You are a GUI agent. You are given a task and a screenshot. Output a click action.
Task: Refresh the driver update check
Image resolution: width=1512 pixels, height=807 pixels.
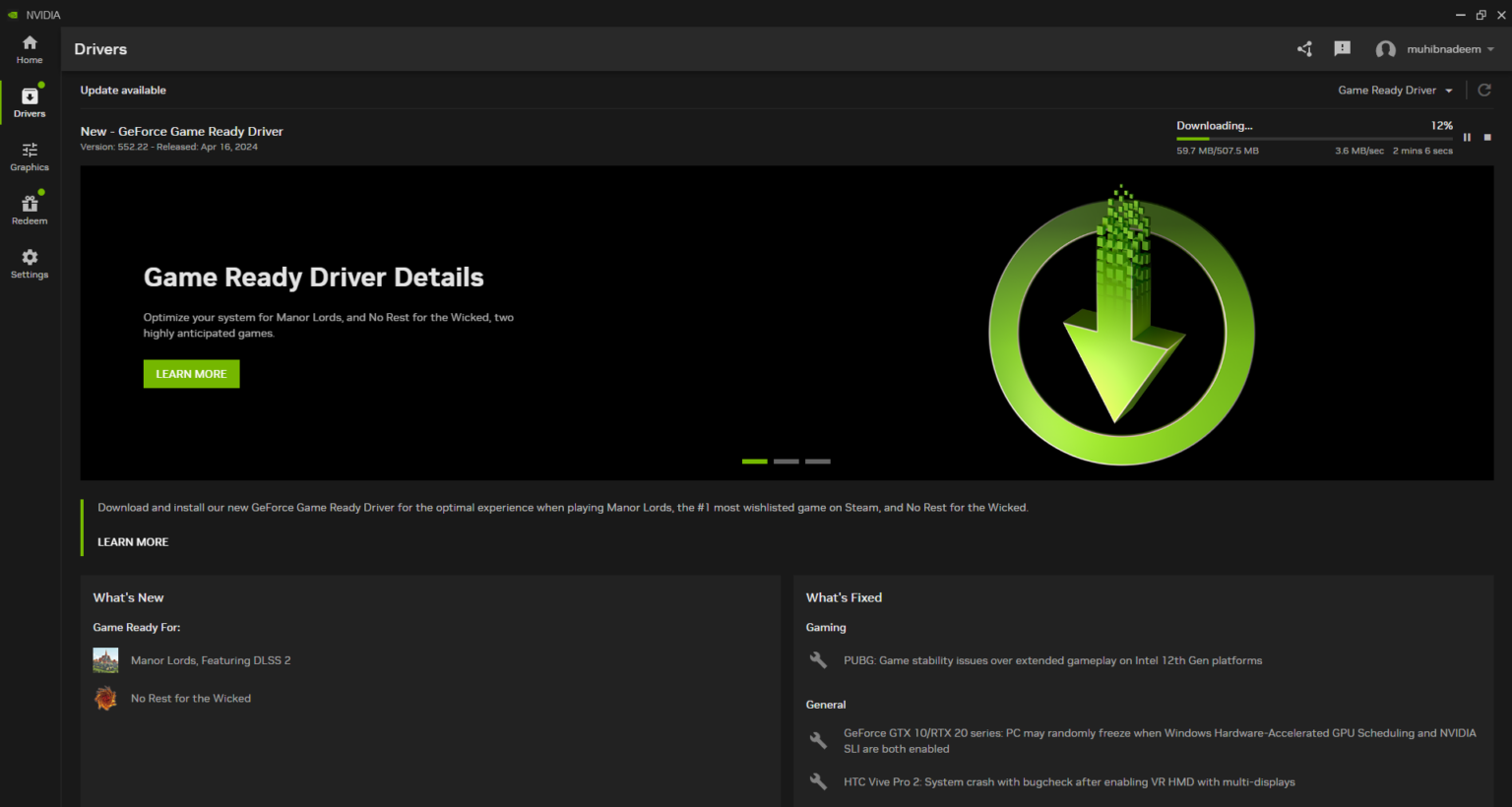point(1484,91)
